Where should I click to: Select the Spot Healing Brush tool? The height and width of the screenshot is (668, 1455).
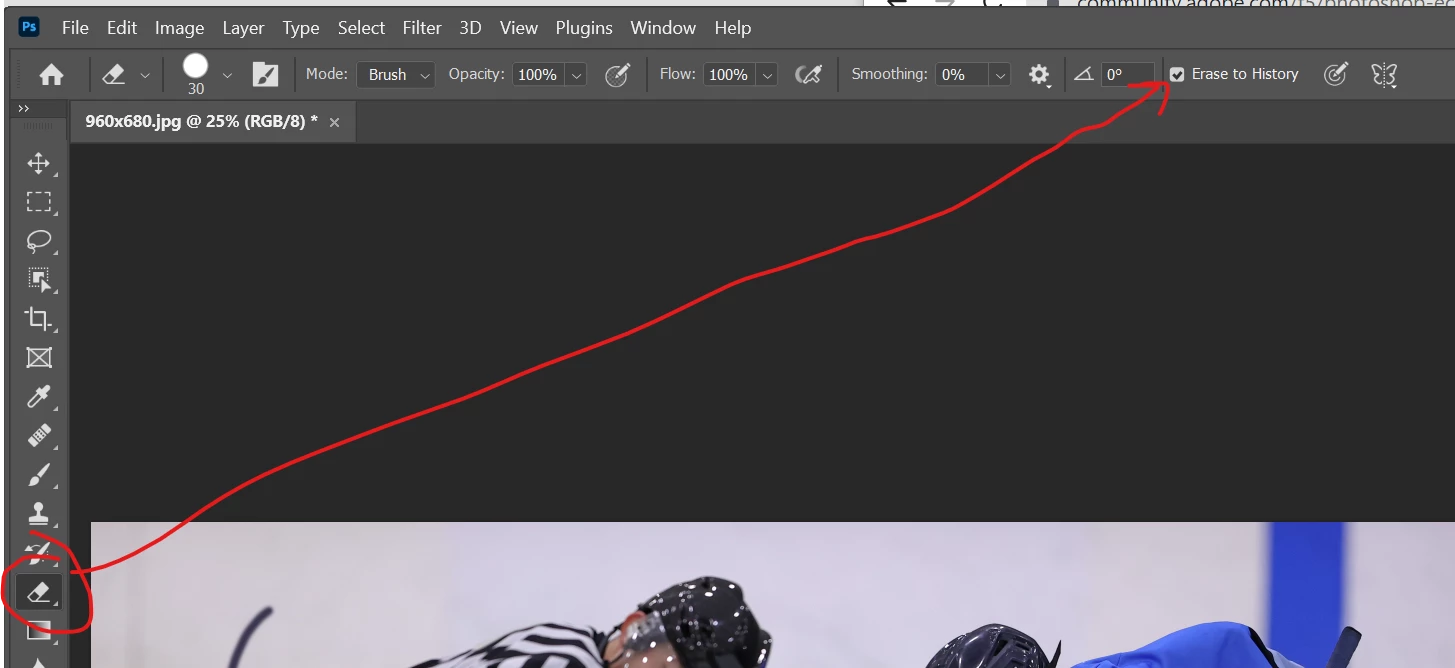coord(38,436)
